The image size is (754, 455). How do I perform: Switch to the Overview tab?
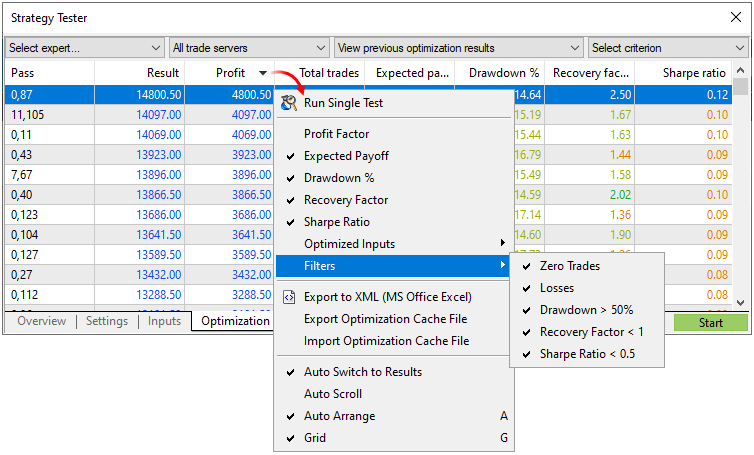click(41, 321)
